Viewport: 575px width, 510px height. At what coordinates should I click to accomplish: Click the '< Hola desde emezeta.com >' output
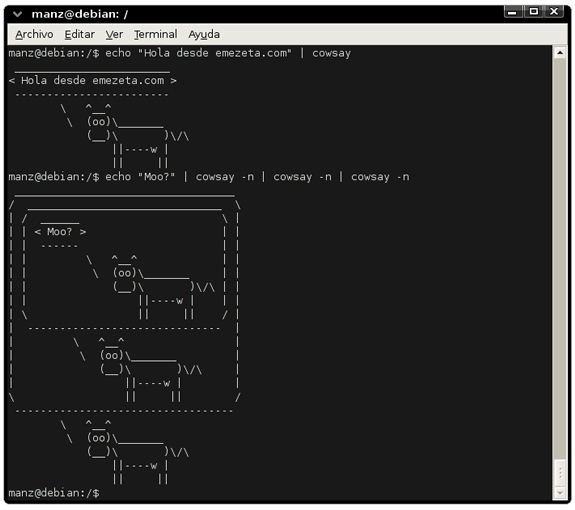point(92,81)
